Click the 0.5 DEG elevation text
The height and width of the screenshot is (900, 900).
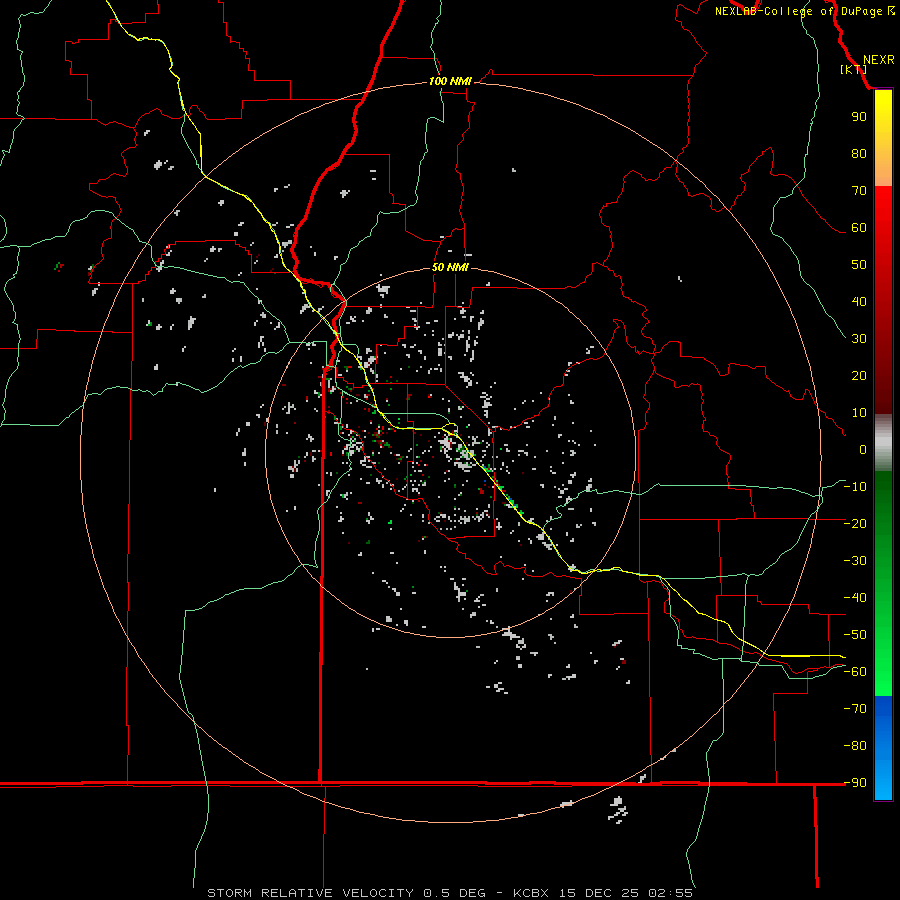[x=454, y=893]
